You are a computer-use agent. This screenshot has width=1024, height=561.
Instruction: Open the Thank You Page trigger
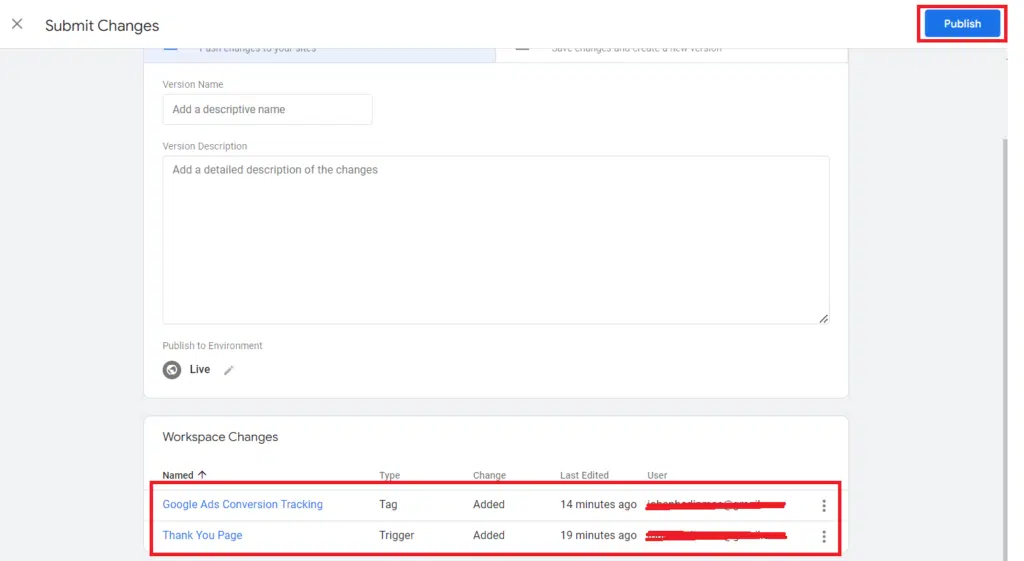tap(202, 536)
